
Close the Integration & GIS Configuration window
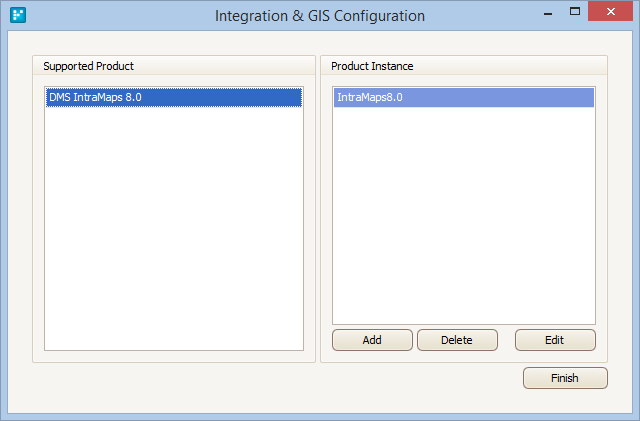point(610,11)
